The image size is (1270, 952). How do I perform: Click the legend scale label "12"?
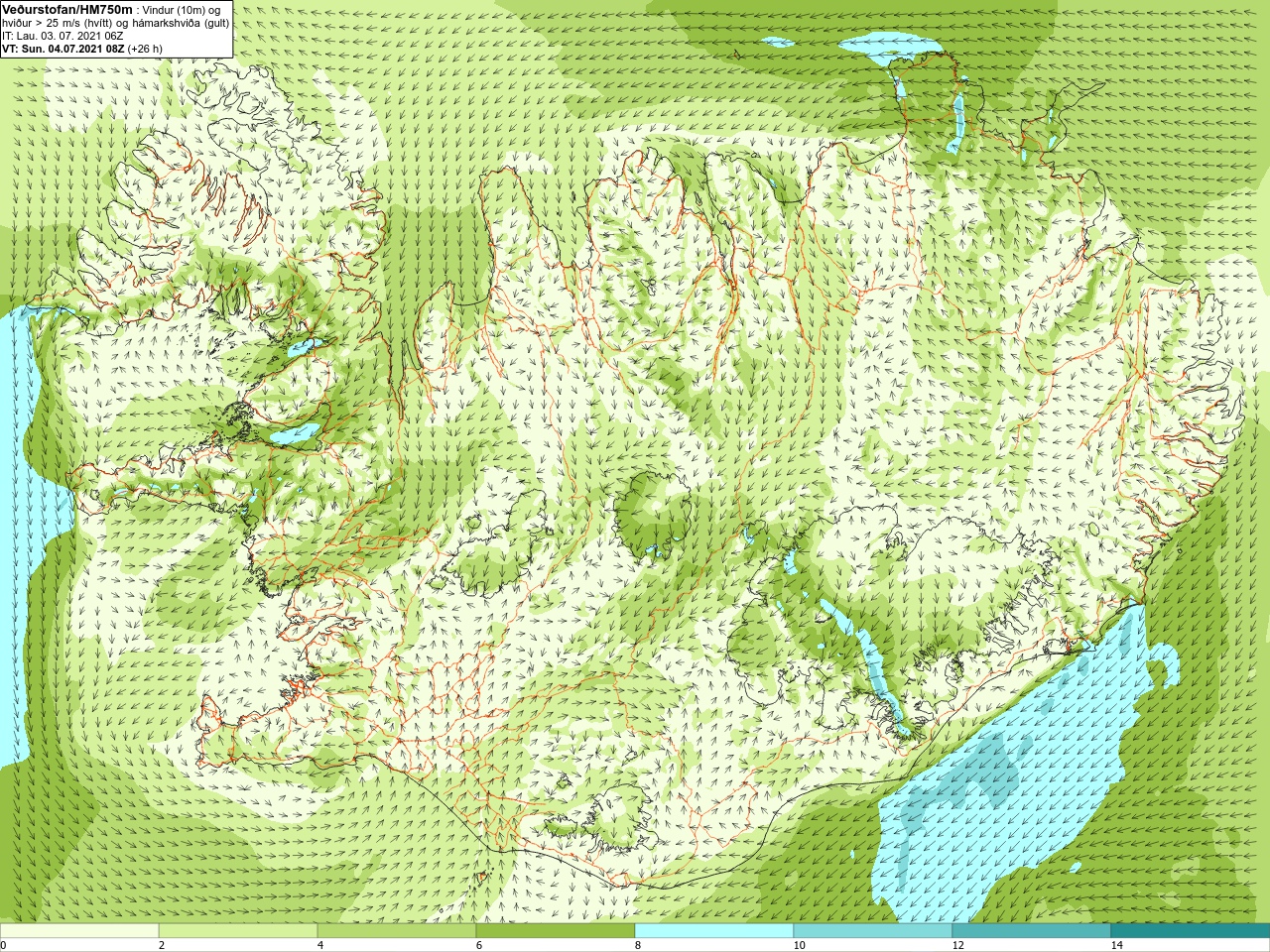[956, 945]
